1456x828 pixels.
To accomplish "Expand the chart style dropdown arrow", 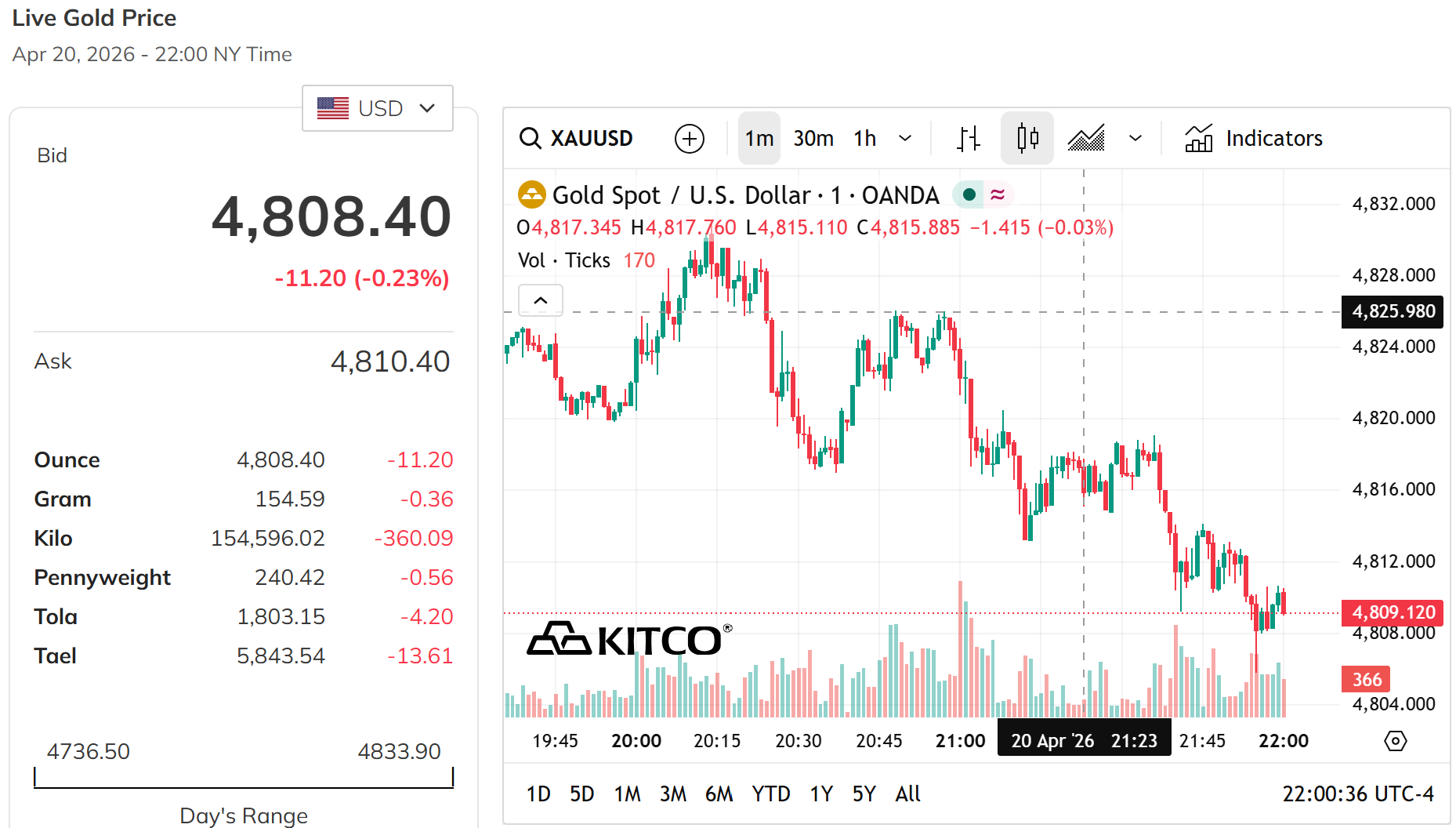I will click(x=1135, y=139).
